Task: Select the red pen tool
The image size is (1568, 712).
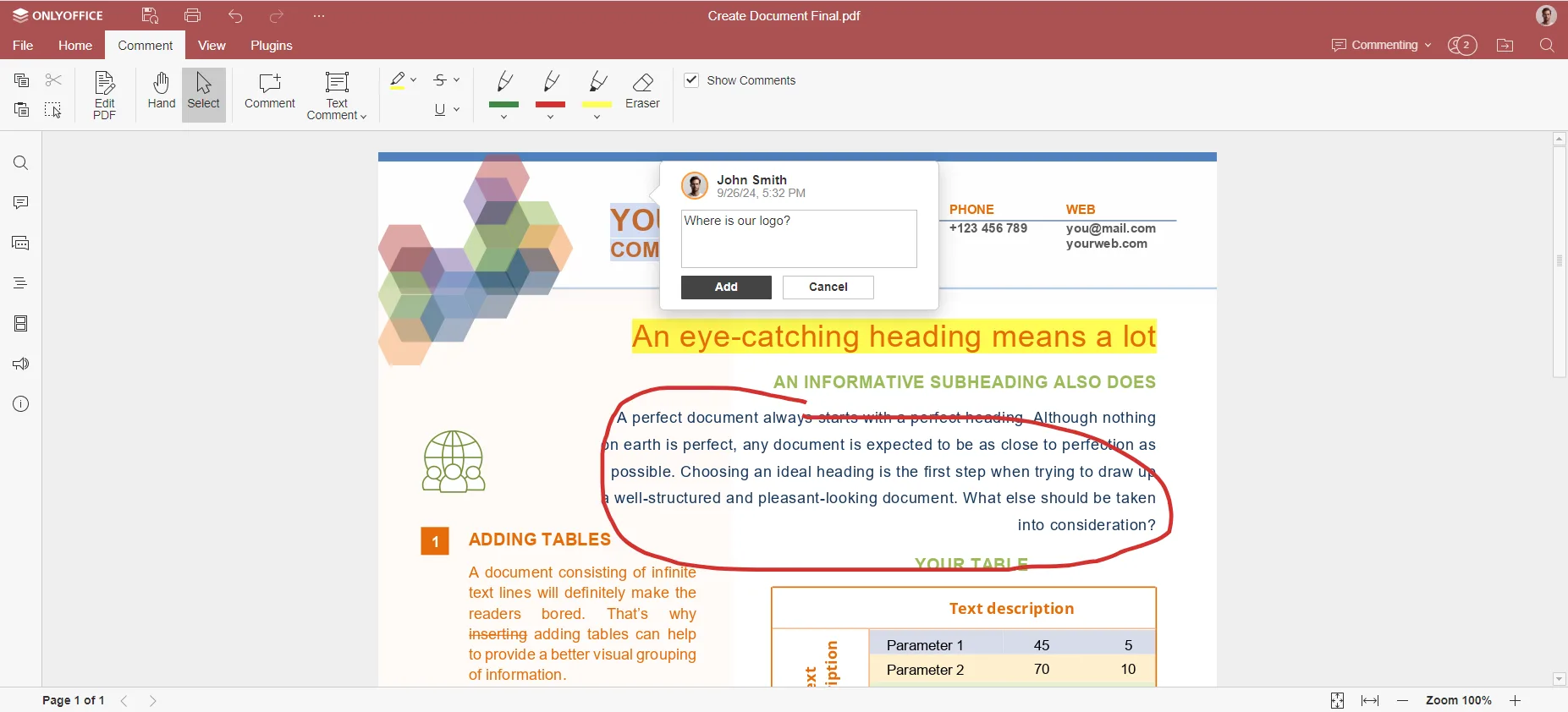Action: (x=551, y=88)
